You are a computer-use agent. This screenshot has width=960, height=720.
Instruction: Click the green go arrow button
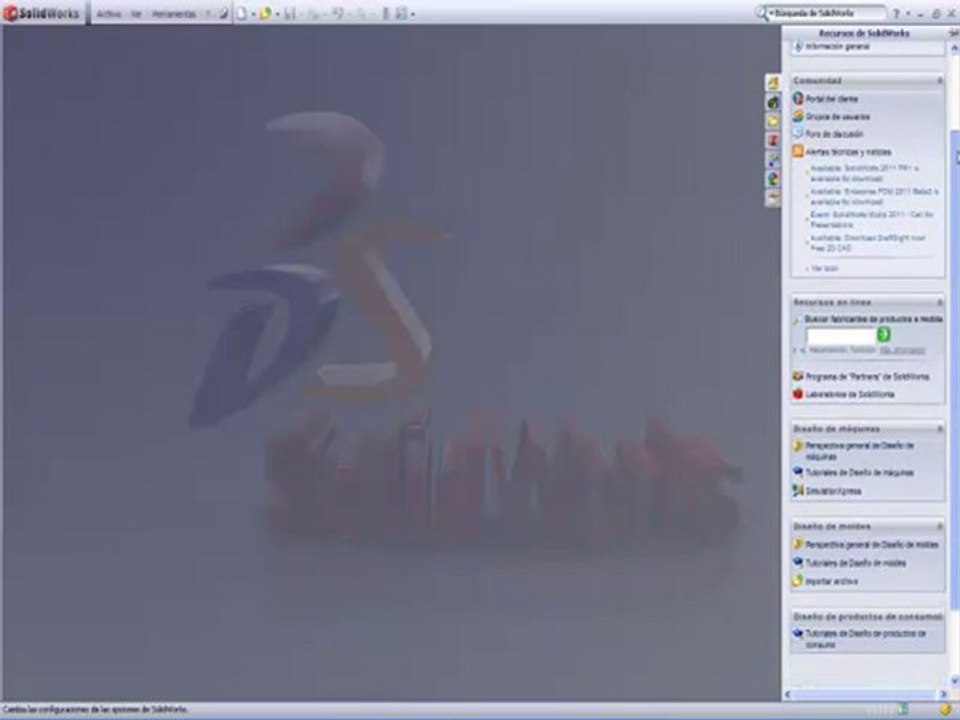point(883,334)
